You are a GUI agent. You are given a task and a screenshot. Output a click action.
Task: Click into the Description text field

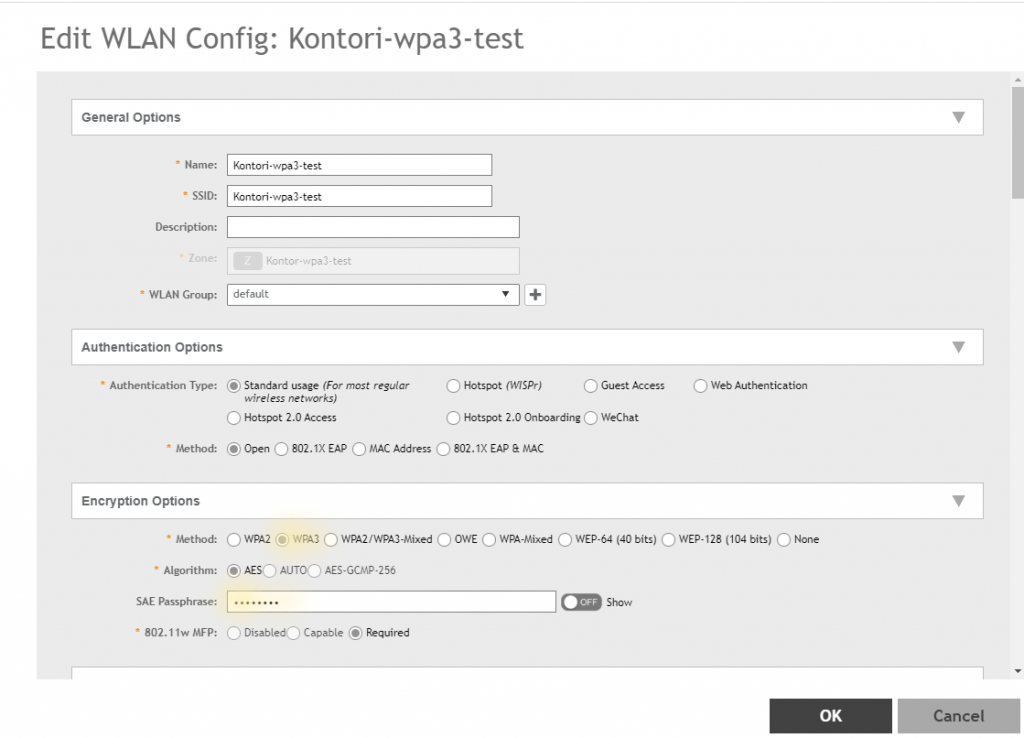tap(373, 227)
